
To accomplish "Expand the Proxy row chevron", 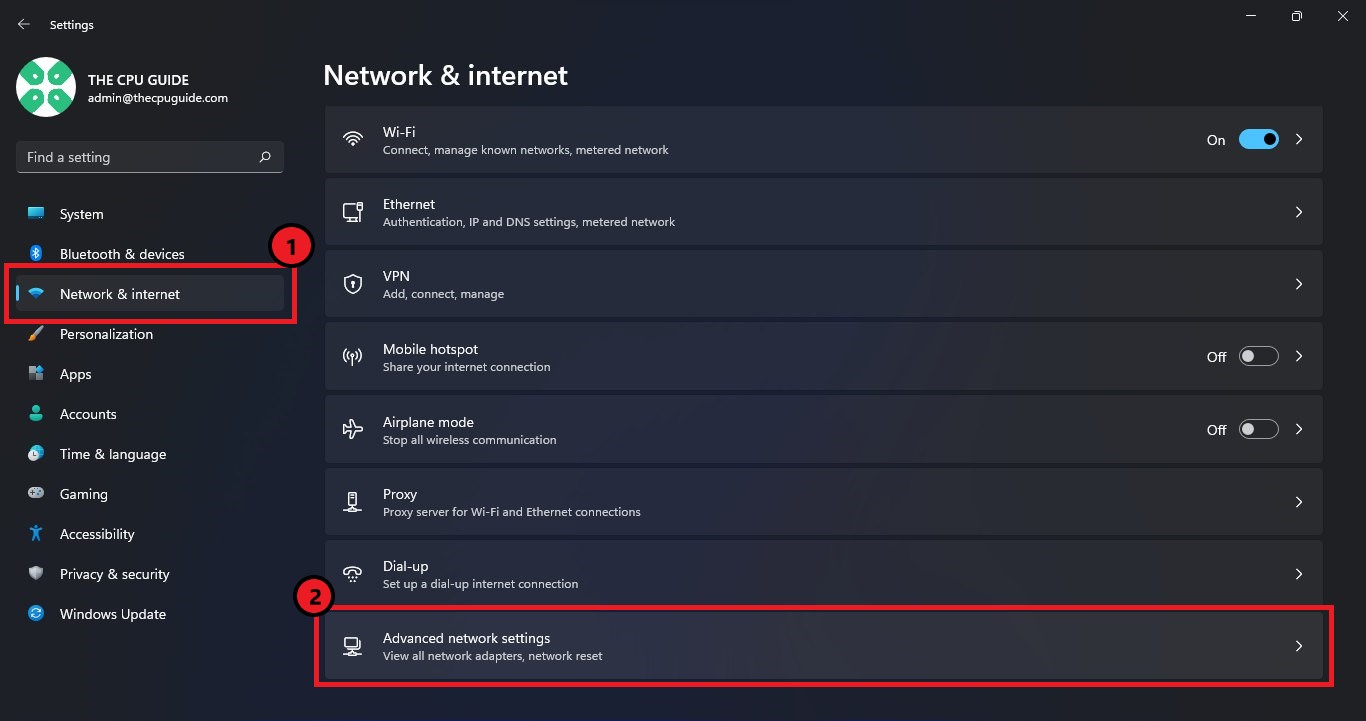I will [x=1299, y=502].
